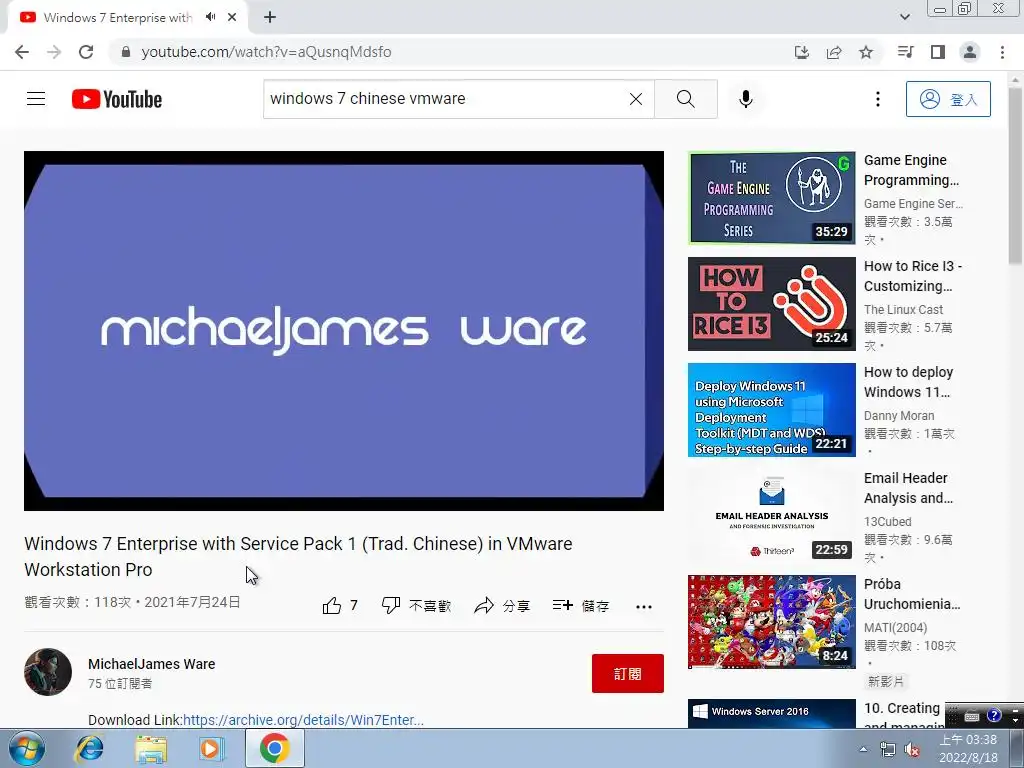The image size is (1024, 768).
Task: Open MichaelJames Ware channel name link
Action: point(152,664)
